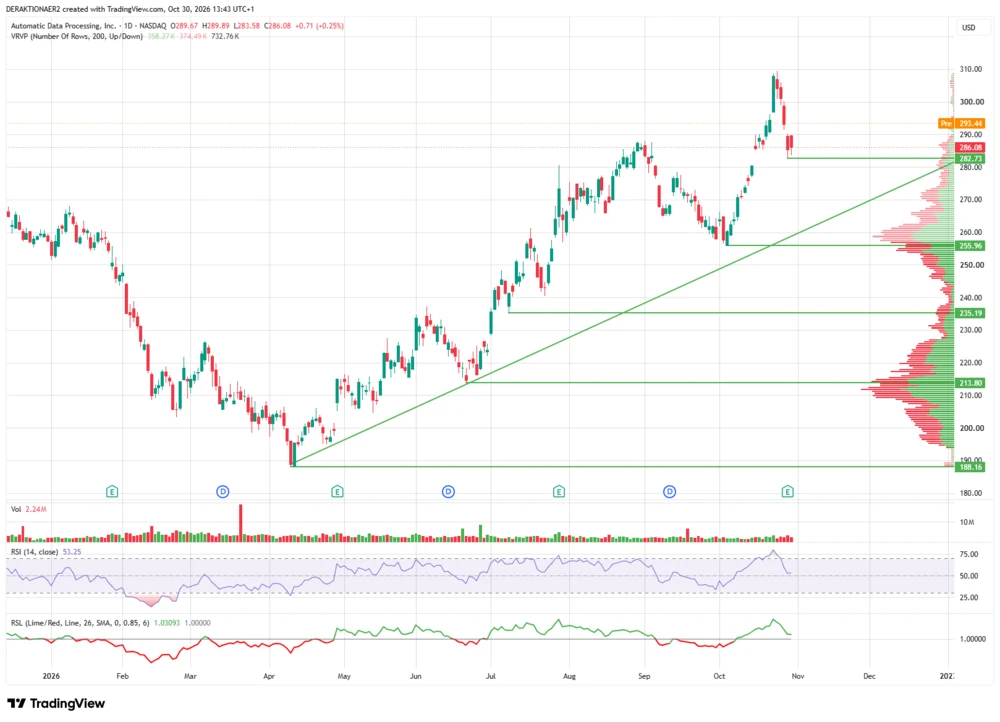
Task: Click the mid-September dividend D marker
Action: point(670,492)
